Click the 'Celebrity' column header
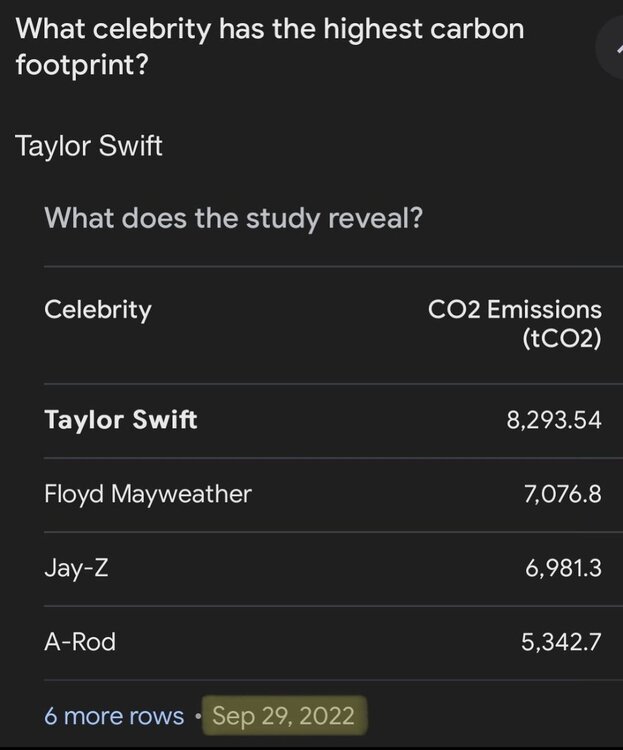This screenshot has height=750, width=623. [x=98, y=309]
